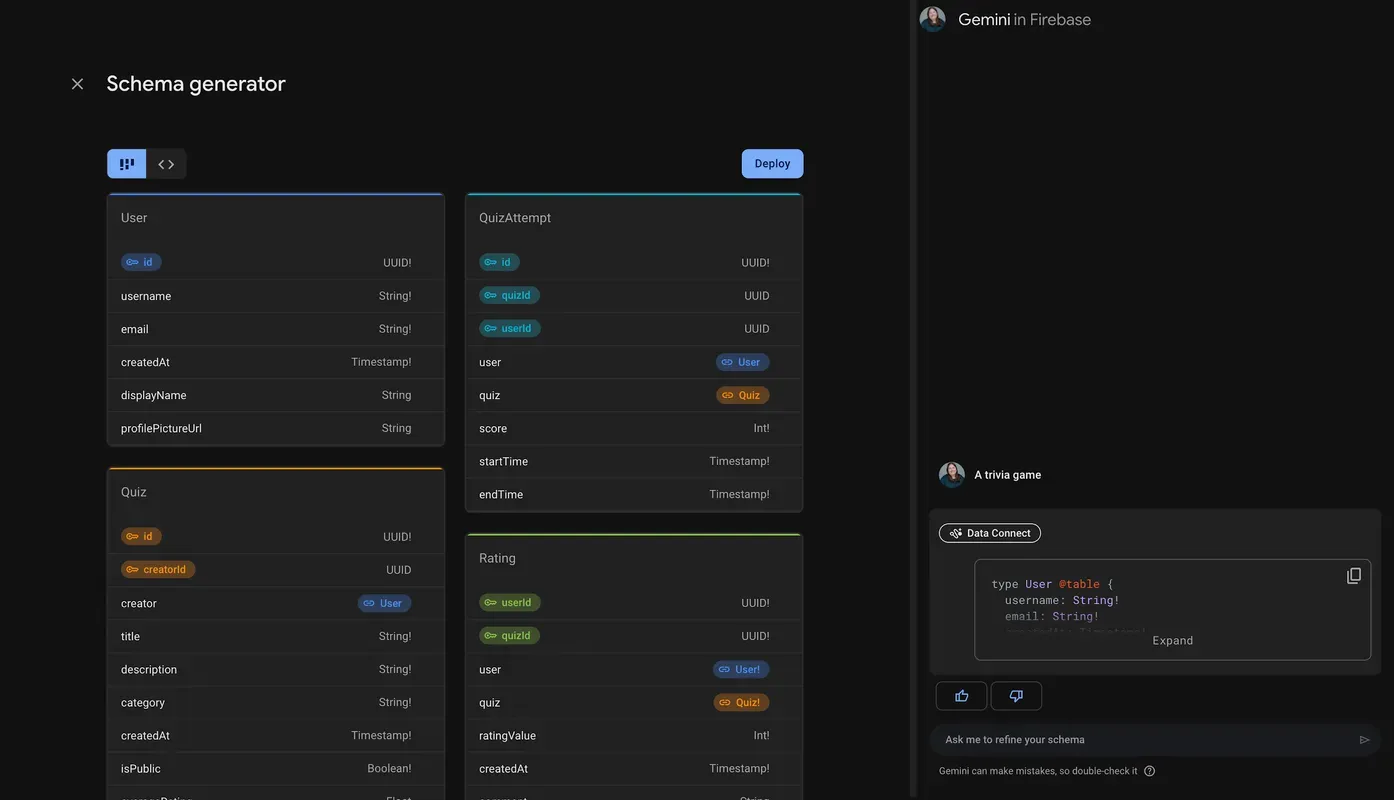
Task: Switch to the diagram view
Action: tap(127, 164)
